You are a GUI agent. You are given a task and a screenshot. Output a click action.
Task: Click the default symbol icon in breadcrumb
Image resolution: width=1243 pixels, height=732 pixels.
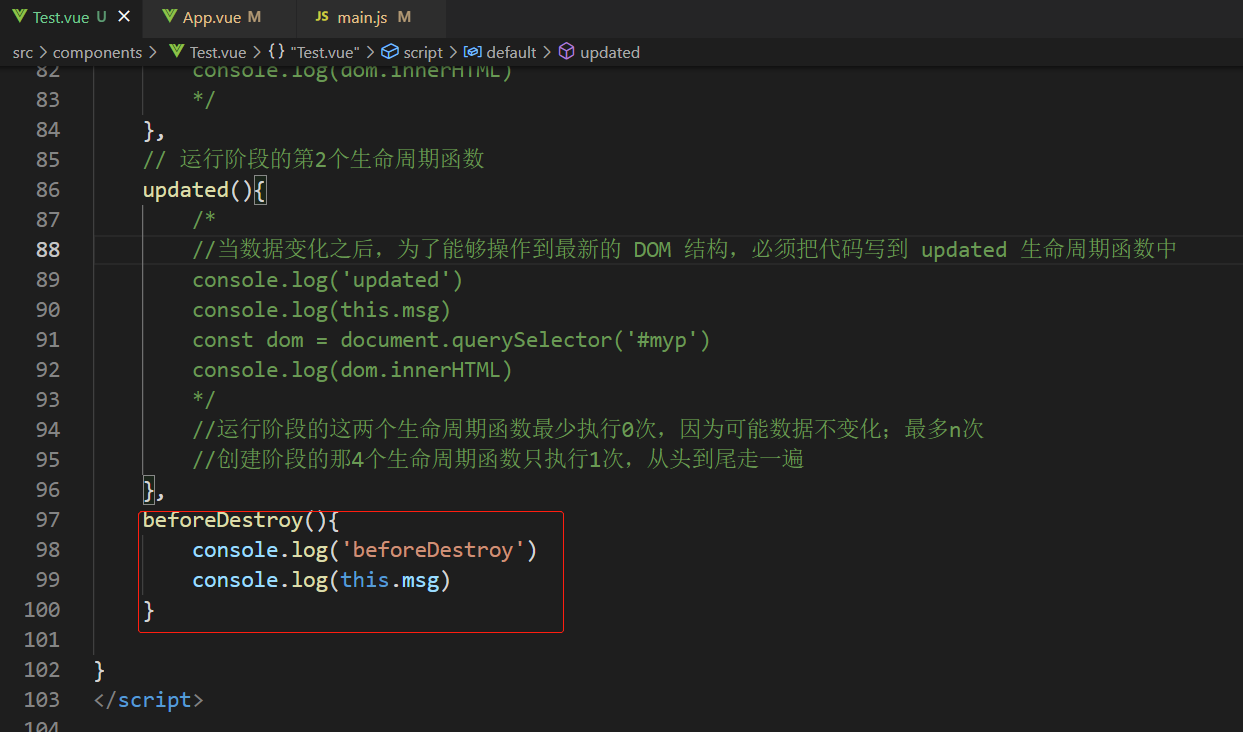coord(472,52)
